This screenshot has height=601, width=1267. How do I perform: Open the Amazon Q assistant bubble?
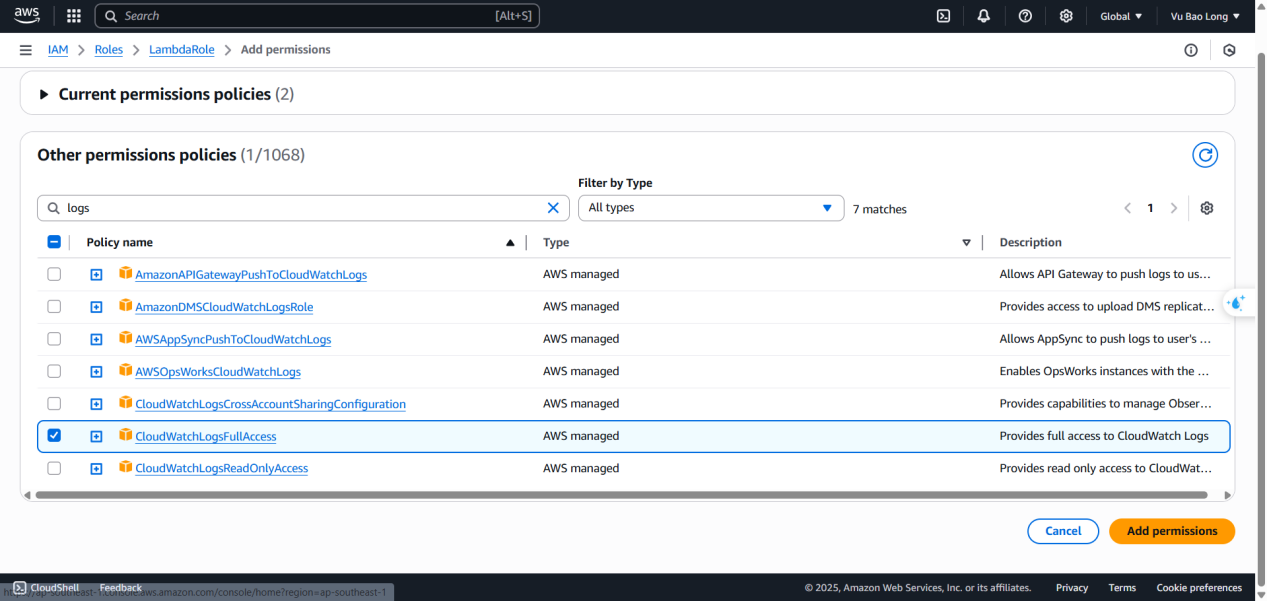pos(1237,303)
